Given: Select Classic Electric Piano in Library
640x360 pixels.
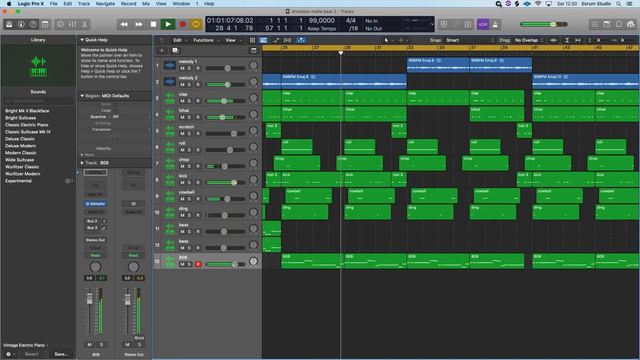Looking at the screenshot, I should tap(27, 125).
